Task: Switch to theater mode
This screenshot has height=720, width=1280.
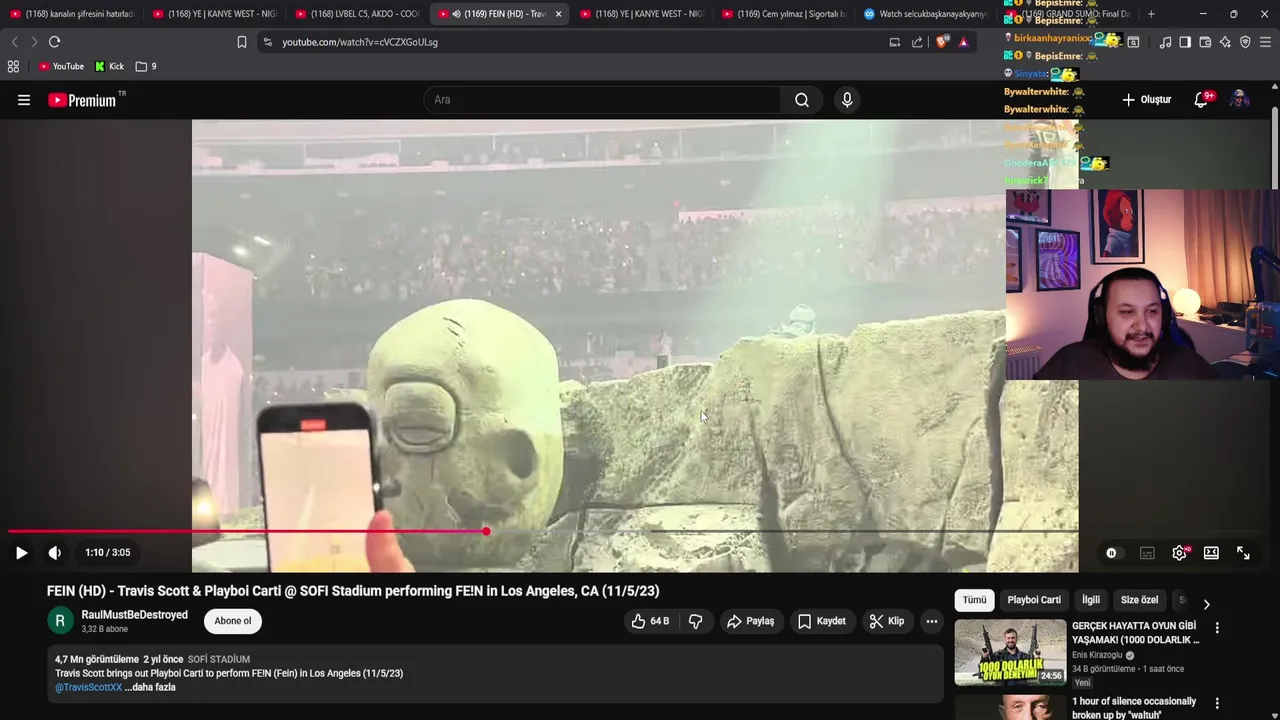Action: point(1211,553)
